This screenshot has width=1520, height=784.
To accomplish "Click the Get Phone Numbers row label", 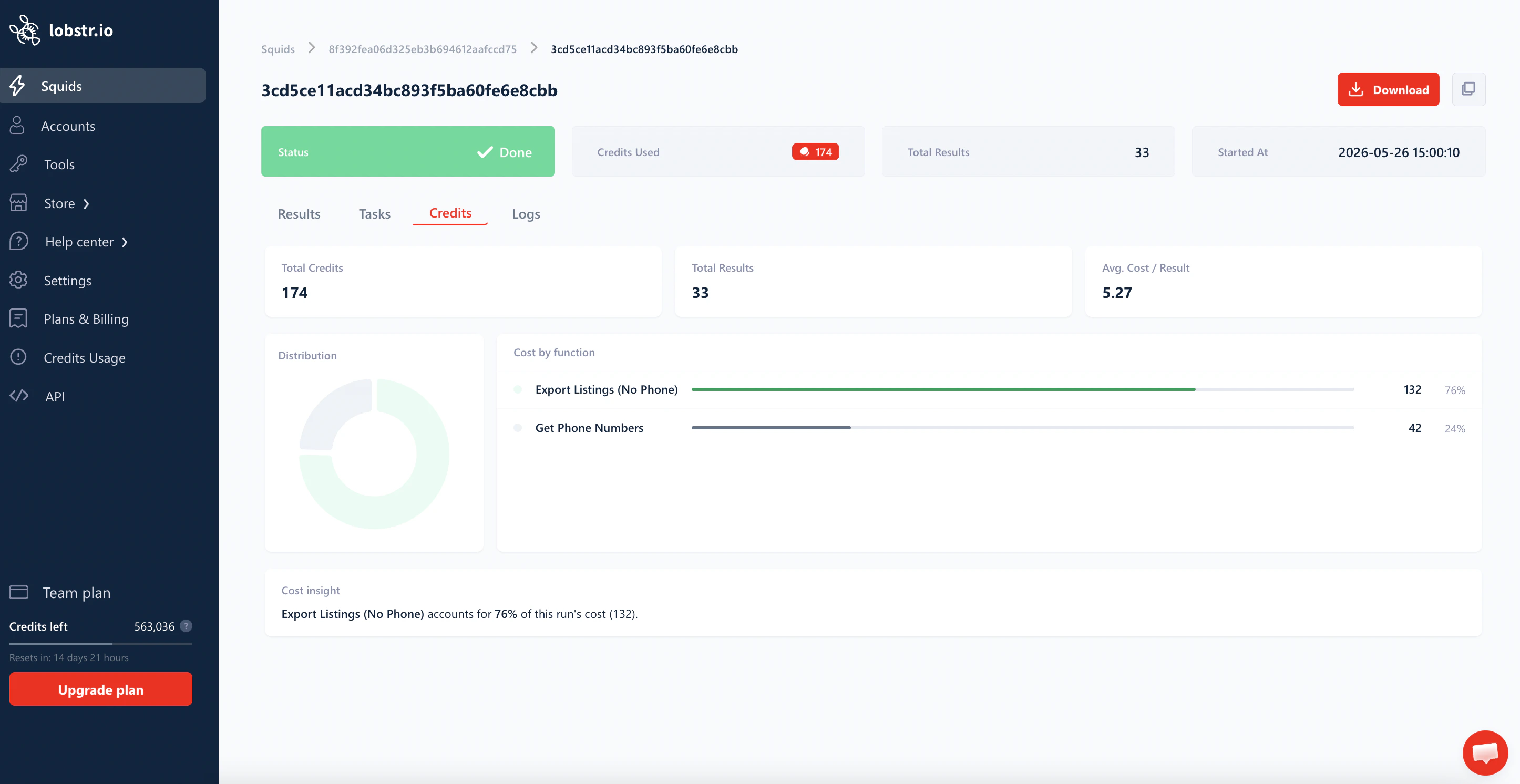I will tap(589, 428).
